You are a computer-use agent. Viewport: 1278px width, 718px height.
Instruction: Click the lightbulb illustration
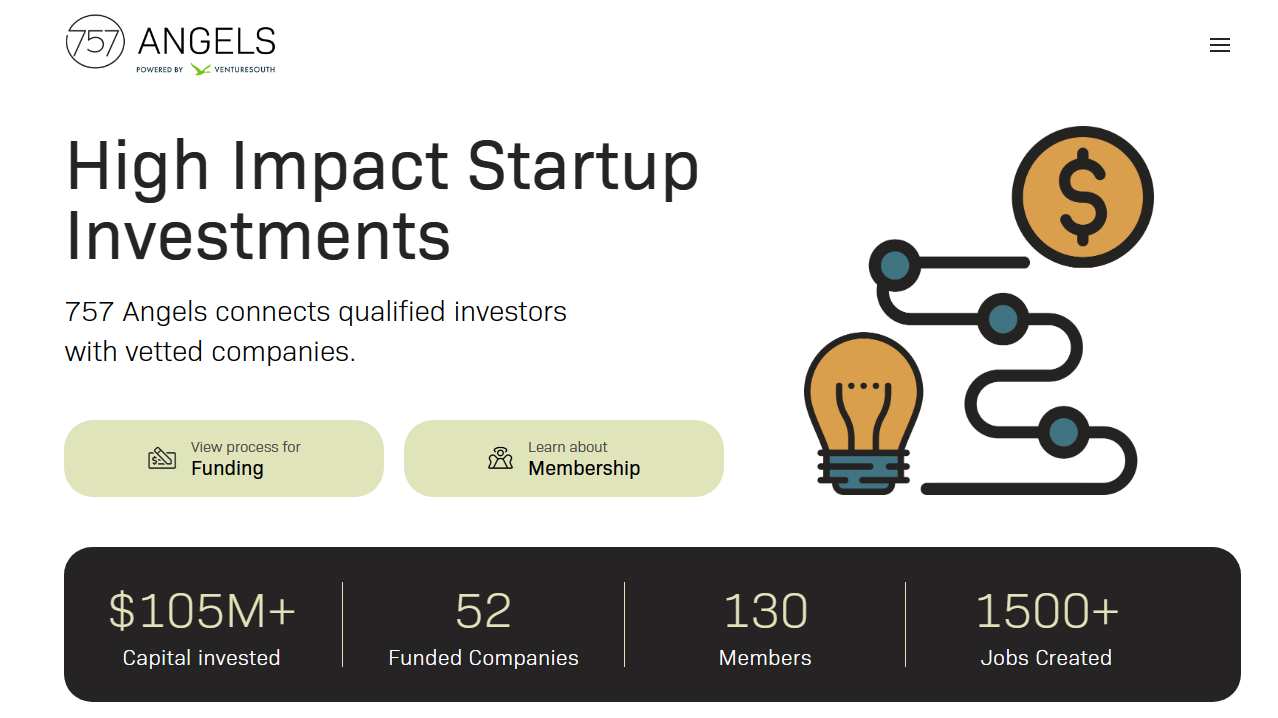point(864,413)
